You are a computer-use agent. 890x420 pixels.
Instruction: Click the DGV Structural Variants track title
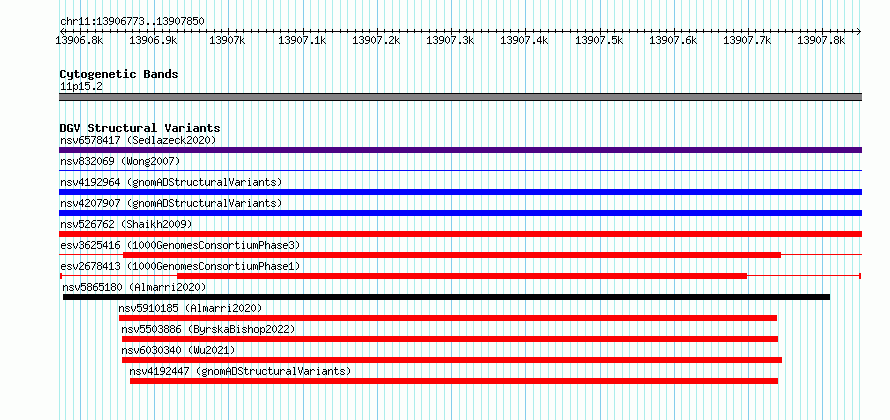tap(140, 128)
